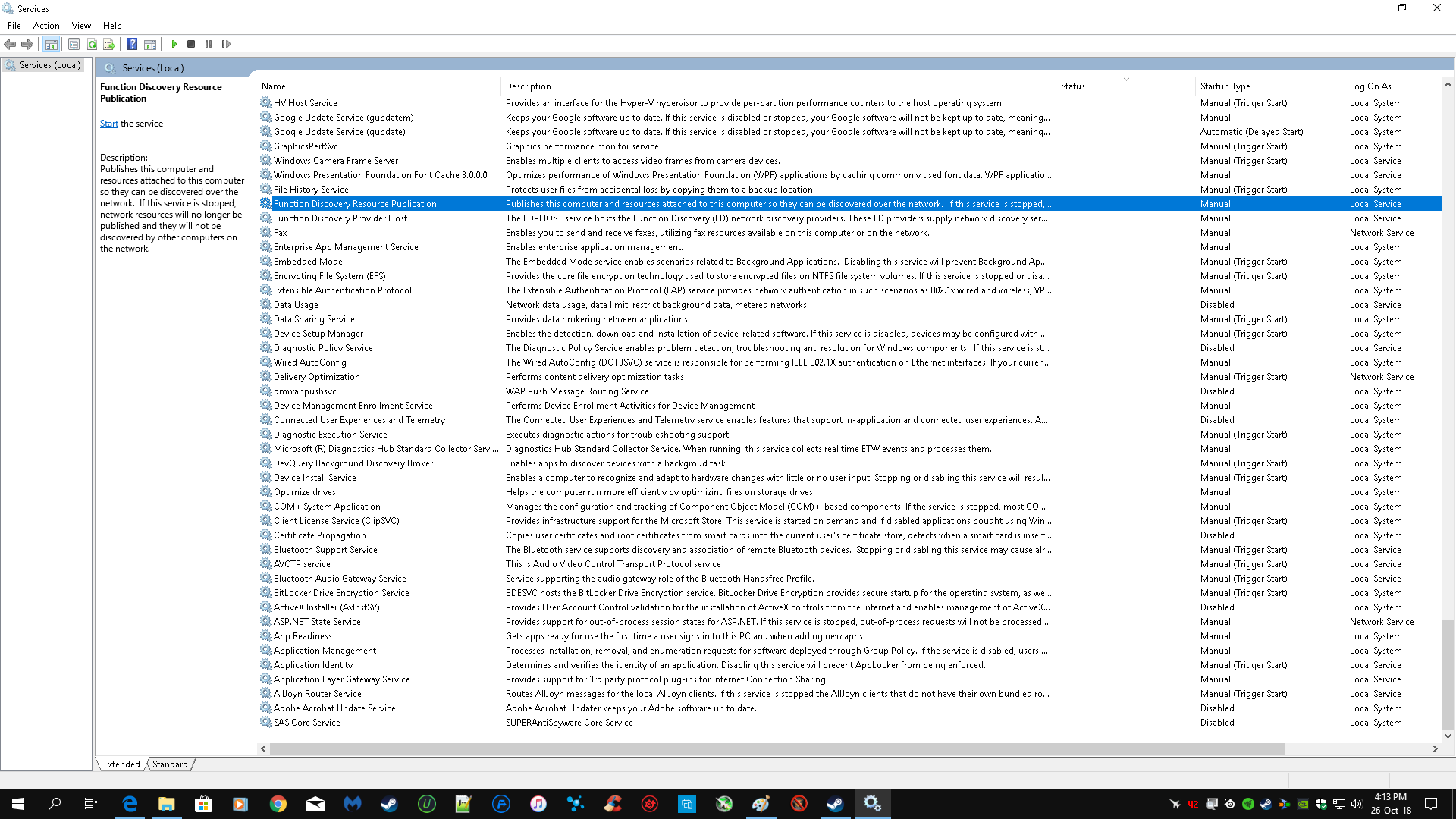This screenshot has height=819, width=1456.
Task: Sort by the Status column header
Action: [x=1072, y=86]
